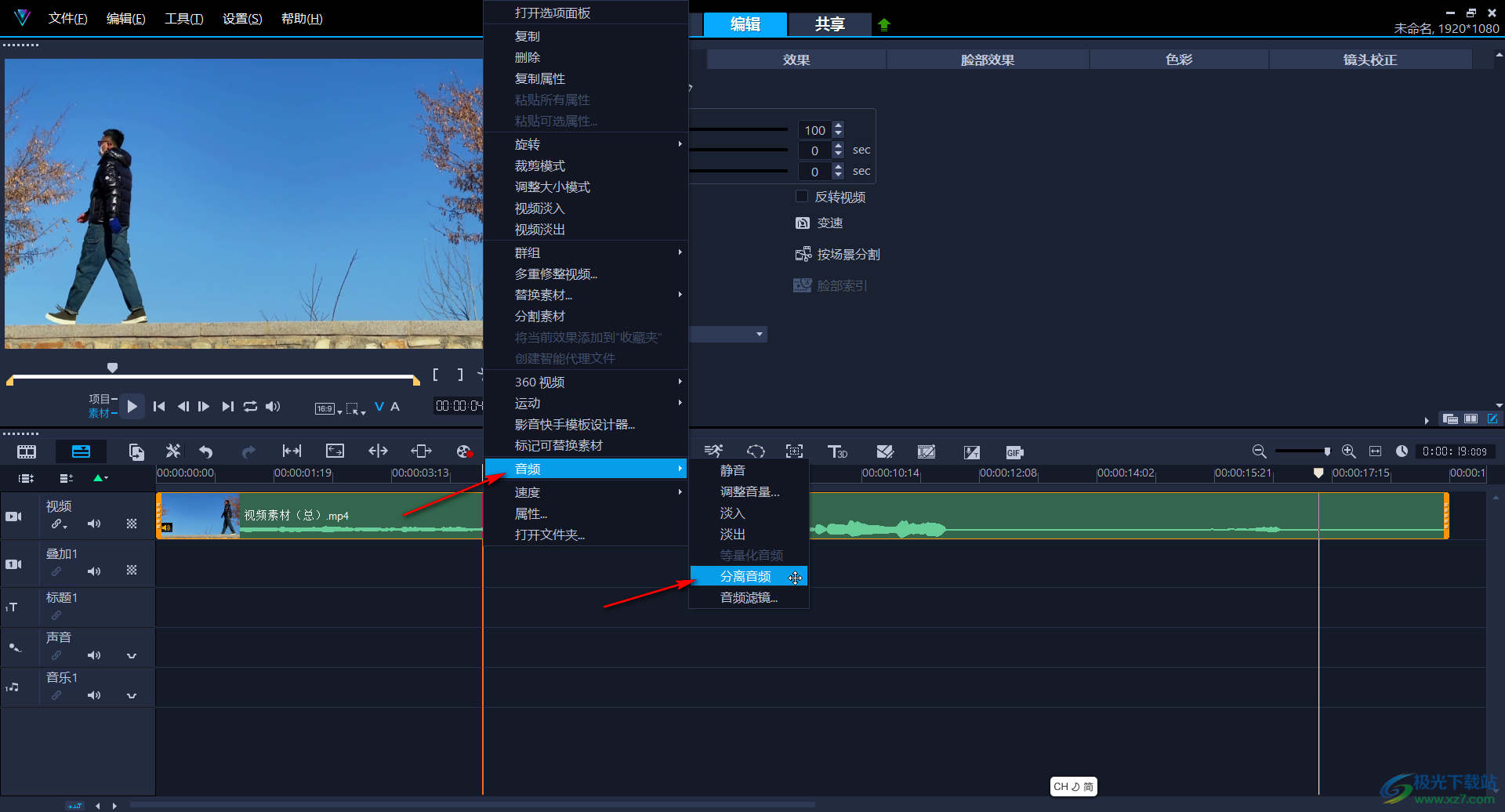Click the timeline chapter marker near 00:00:17:15

[1318, 473]
